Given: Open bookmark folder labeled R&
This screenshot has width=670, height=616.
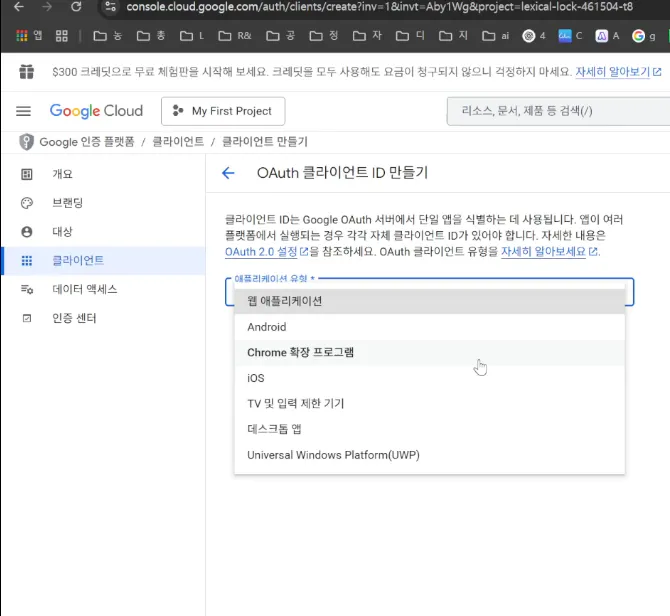Looking at the screenshot, I should [235, 36].
